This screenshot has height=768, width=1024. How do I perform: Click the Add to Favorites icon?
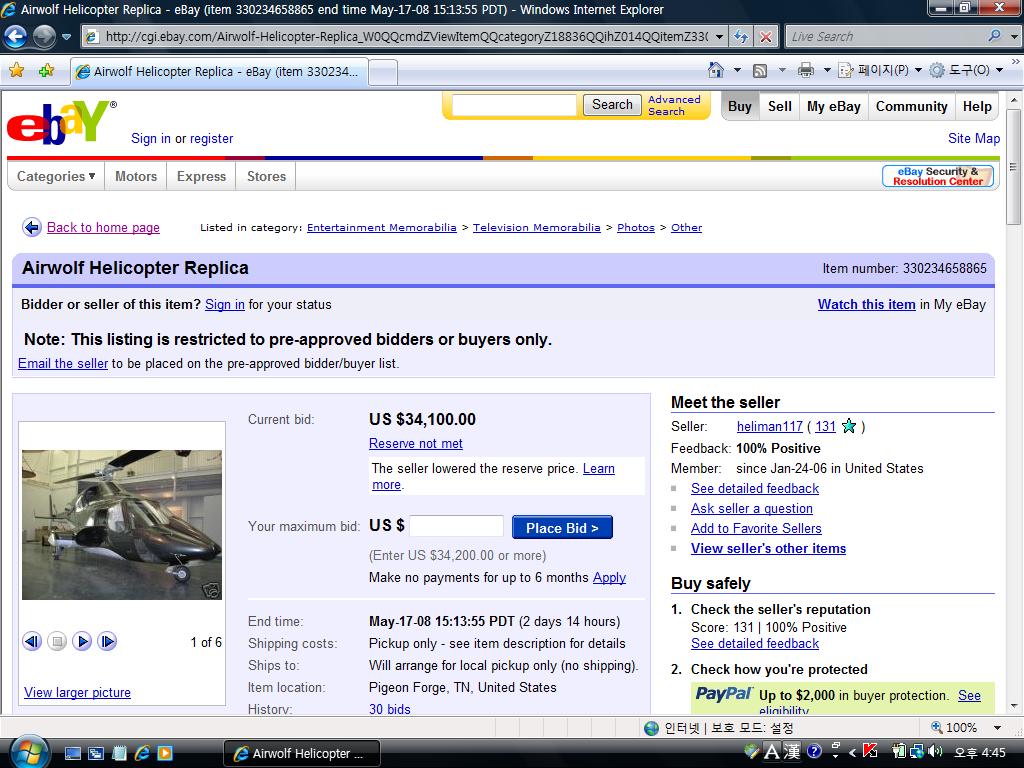46,71
